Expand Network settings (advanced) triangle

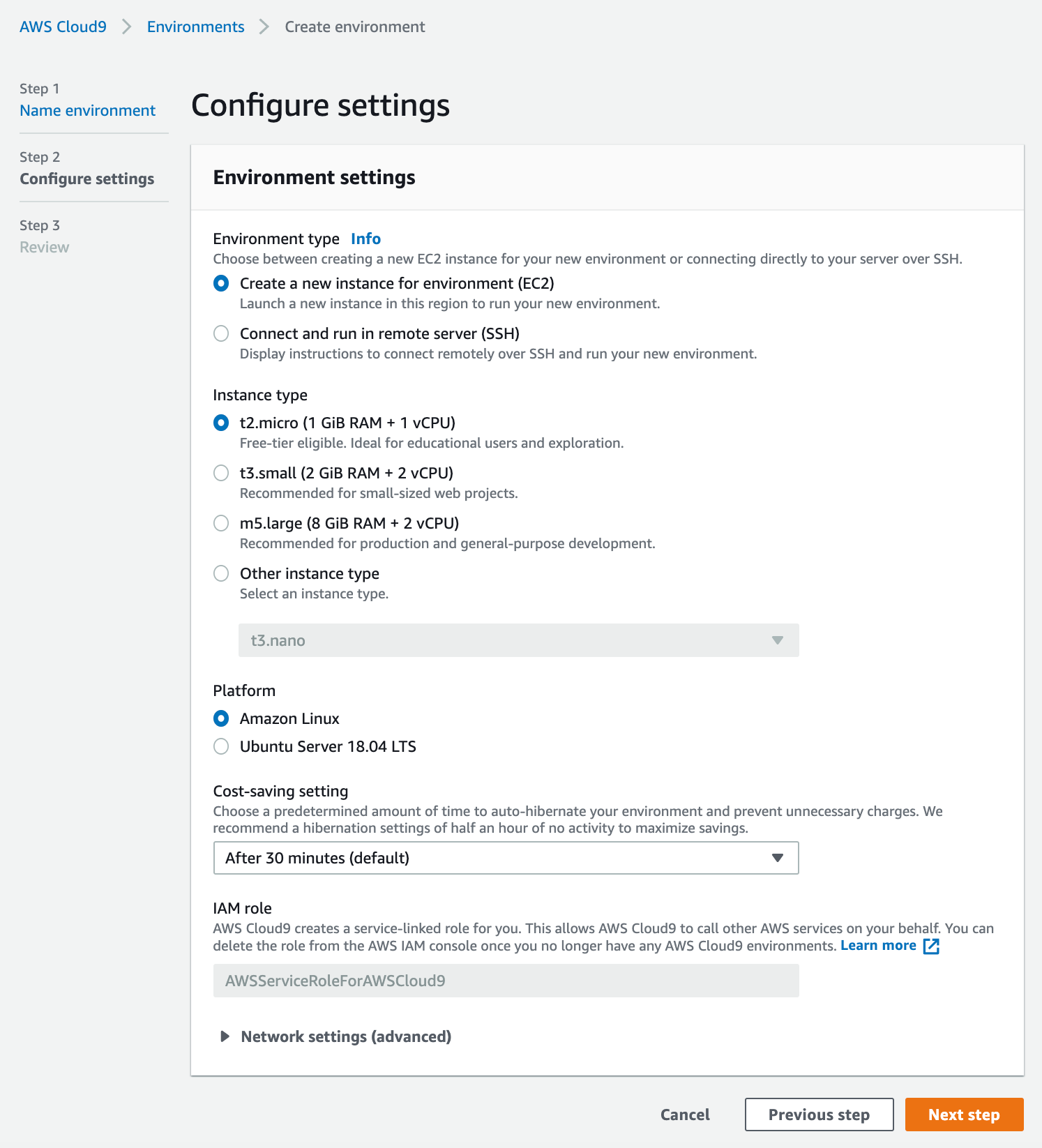pyautogui.click(x=225, y=1036)
